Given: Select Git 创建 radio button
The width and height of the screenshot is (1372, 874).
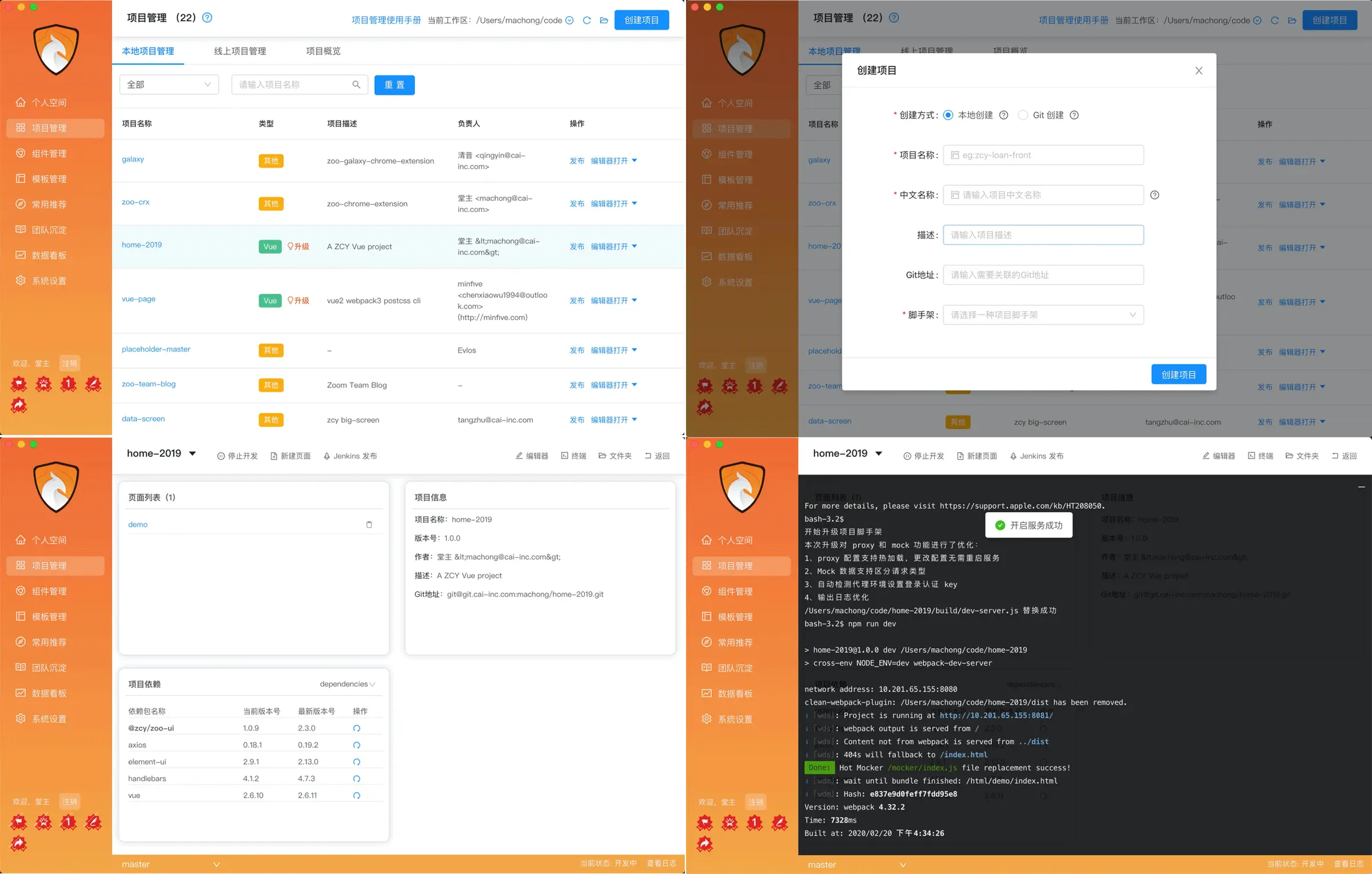Looking at the screenshot, I should pyautogui.click(x=1023, y=115).
